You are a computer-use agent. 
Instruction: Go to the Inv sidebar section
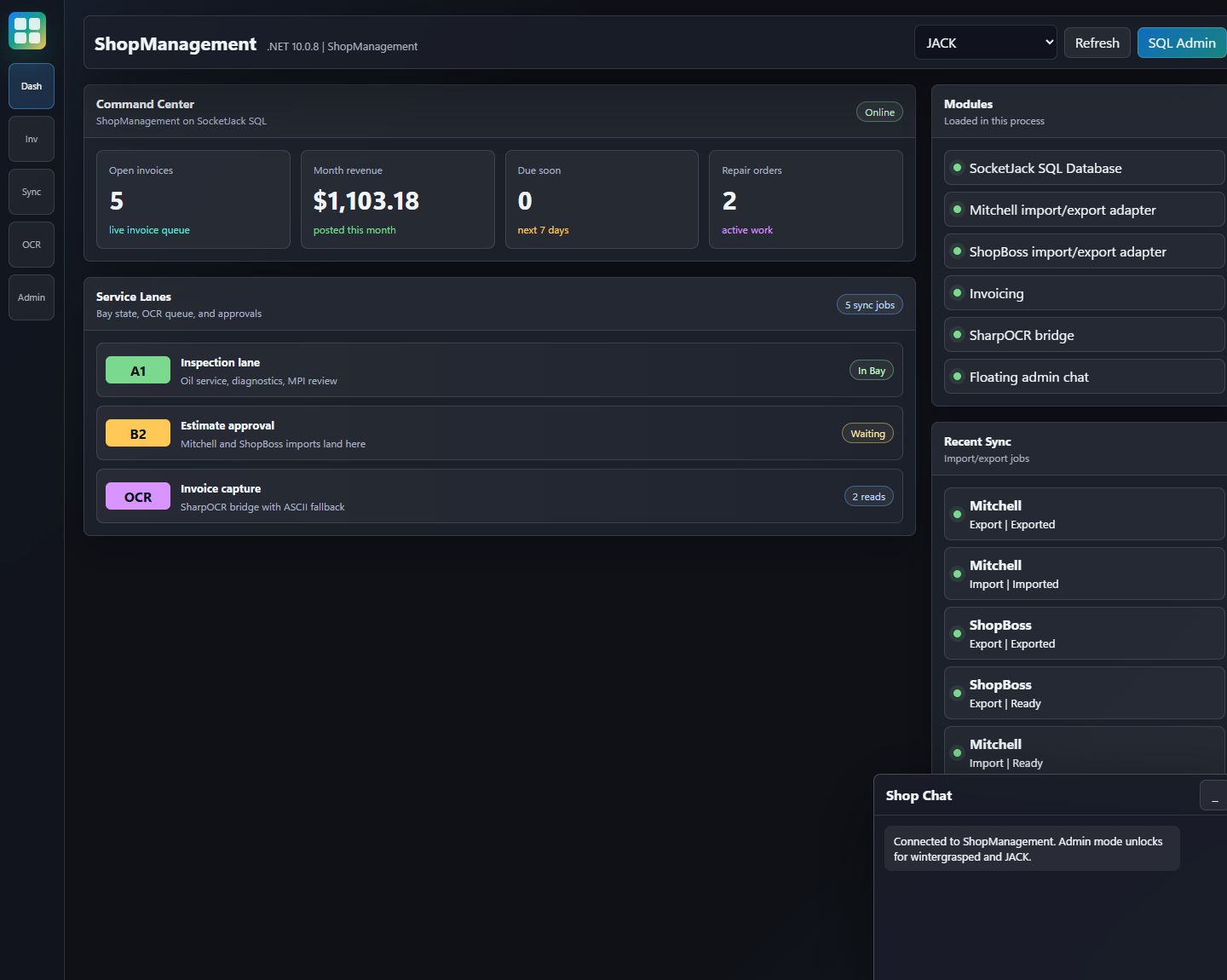click(x=32, y=139)
